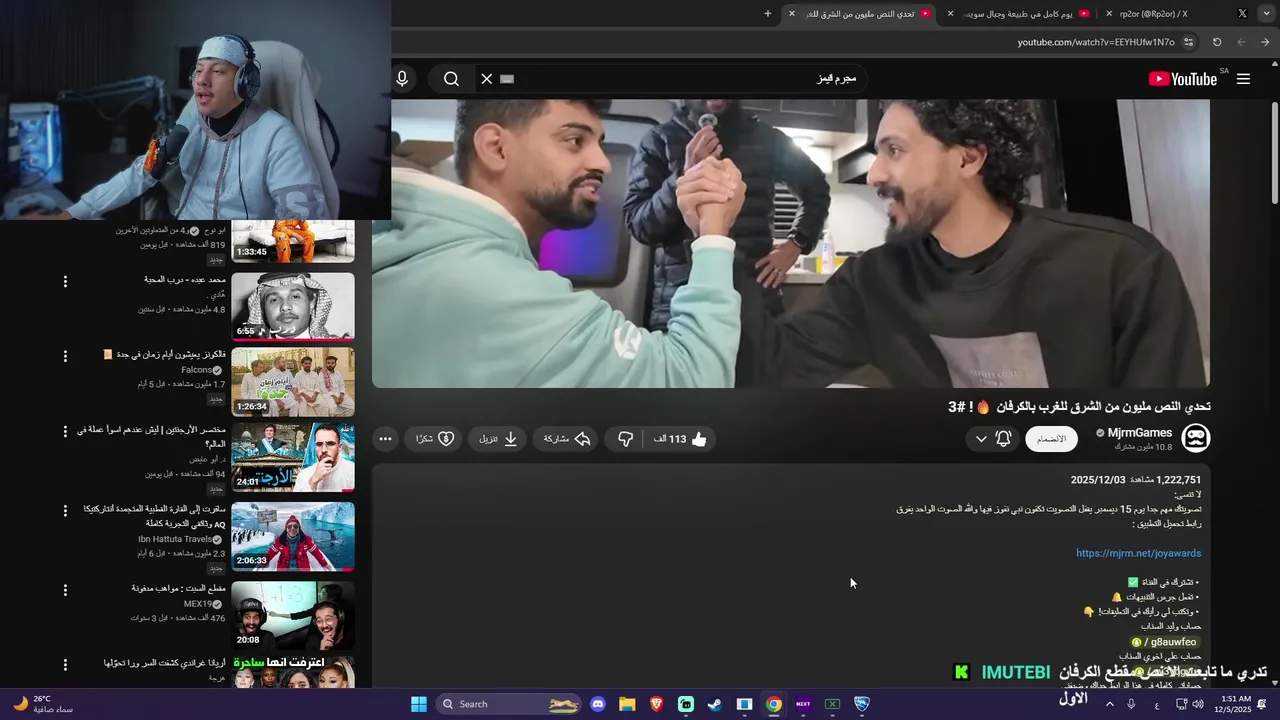
Task: Expand notification options chevron beside bell
Action: click(x=981, y=439)
